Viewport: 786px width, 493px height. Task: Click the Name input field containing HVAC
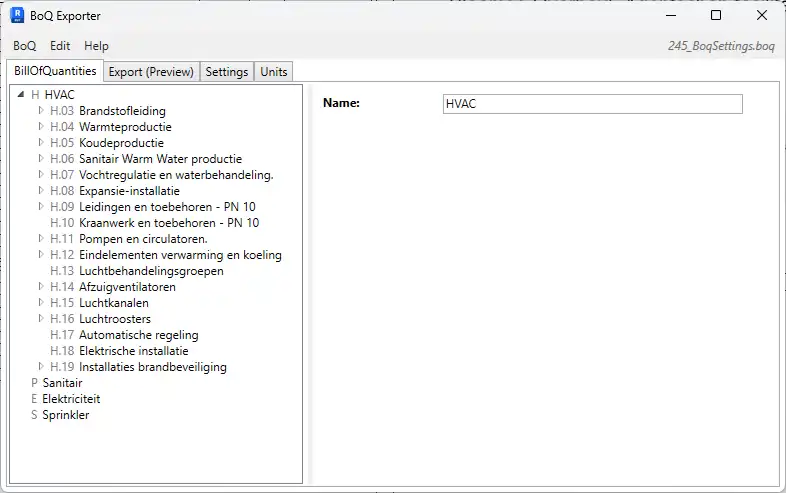[x=592, y=104]
